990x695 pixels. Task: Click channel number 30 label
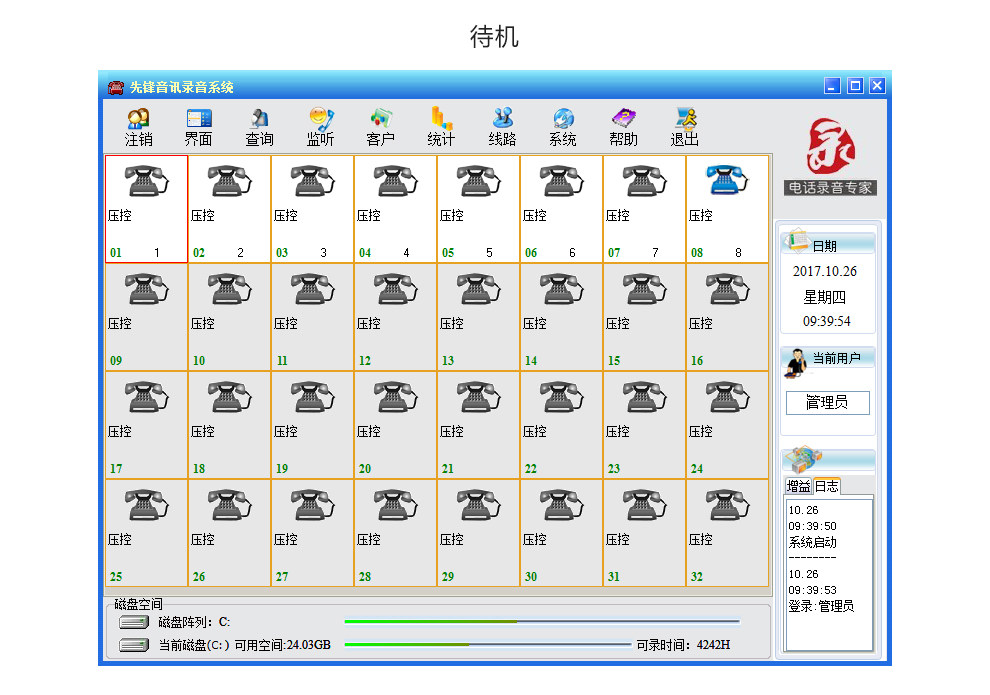tap(531, 576)
